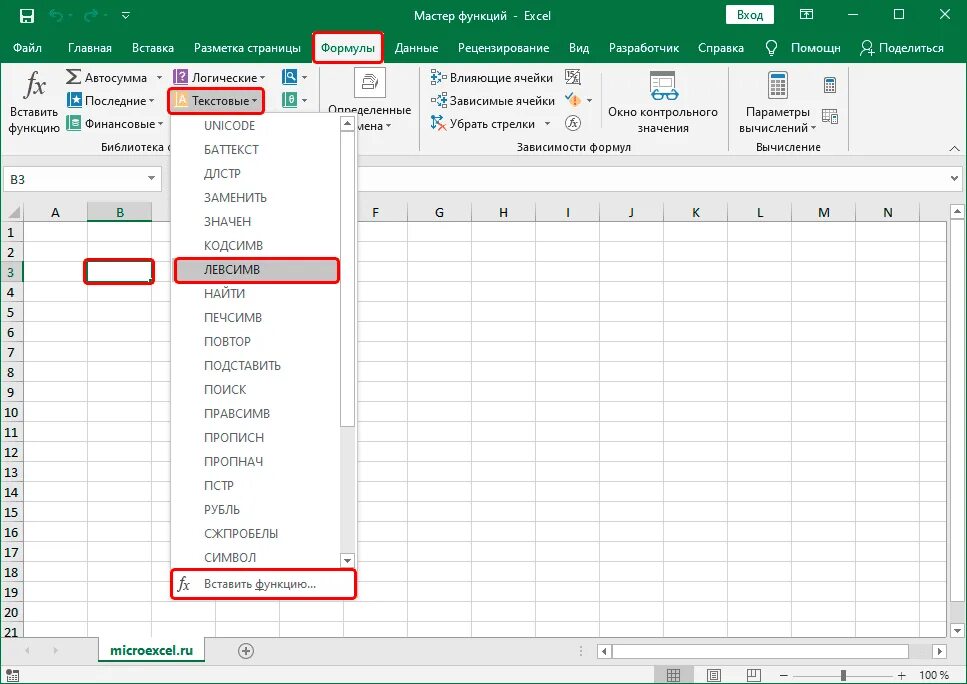Open Параметры вычислений calculation options

(x=777, y=102)
